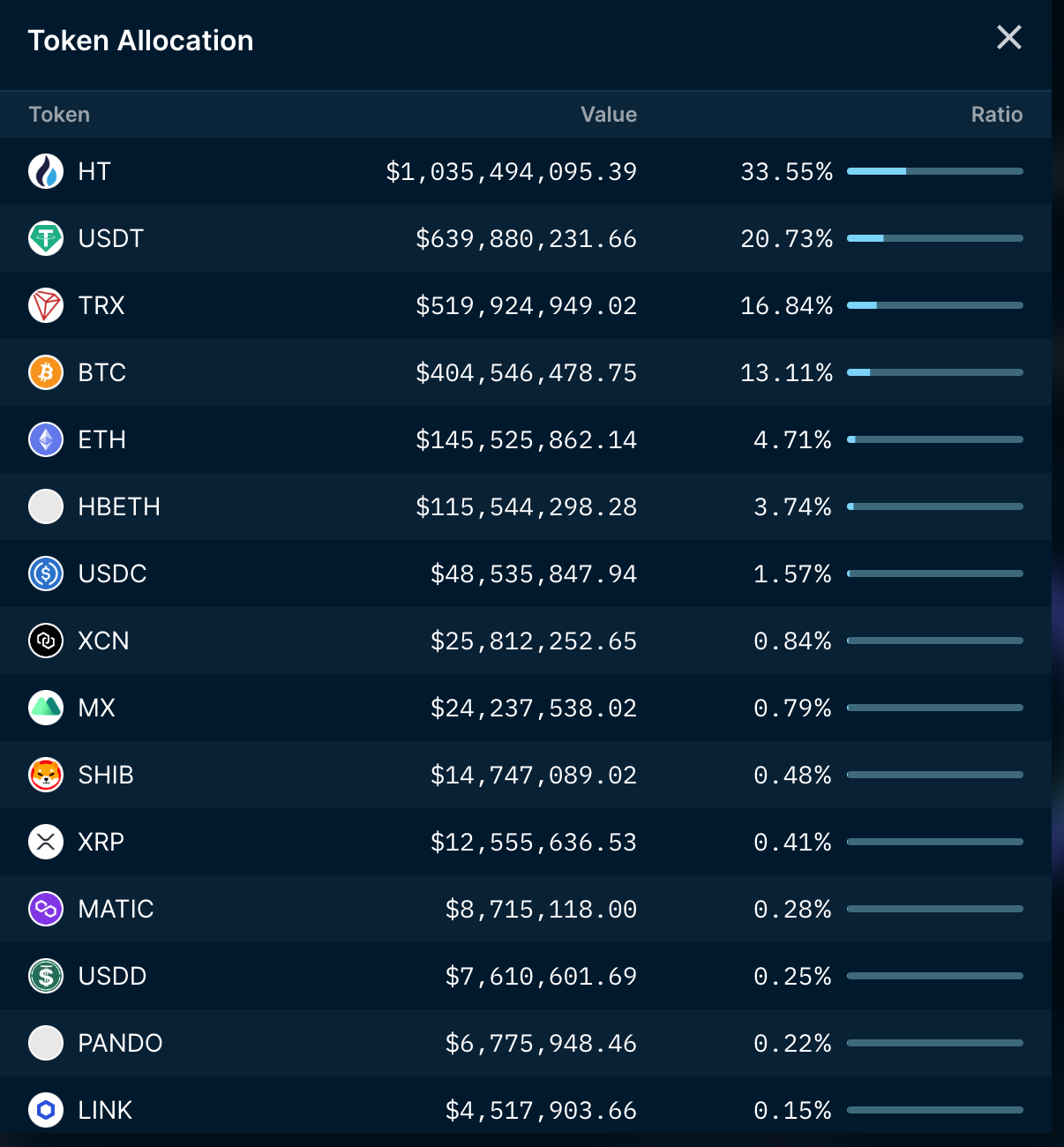Click the BTC Bitcoin token icon
Viewport: 1064px width, 1147px height.
point(46,372)
